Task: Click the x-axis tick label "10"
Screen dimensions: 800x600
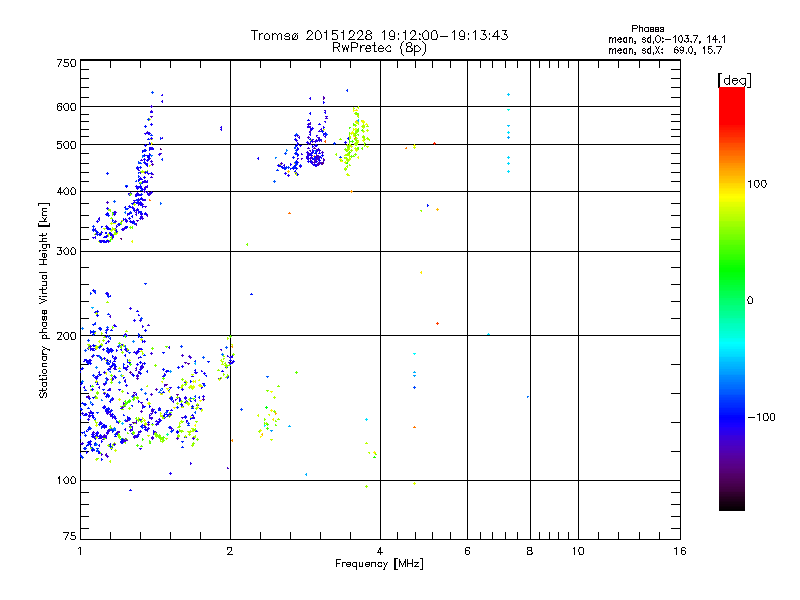Action: (x=578, y=551)
